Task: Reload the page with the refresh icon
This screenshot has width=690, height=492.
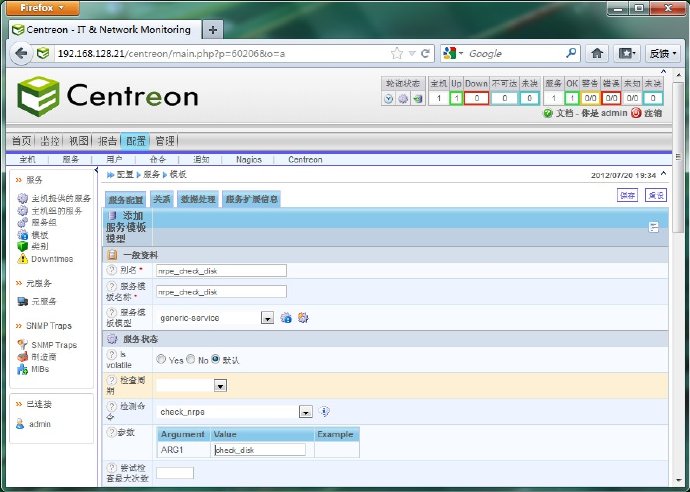Action: coord(425,54)
